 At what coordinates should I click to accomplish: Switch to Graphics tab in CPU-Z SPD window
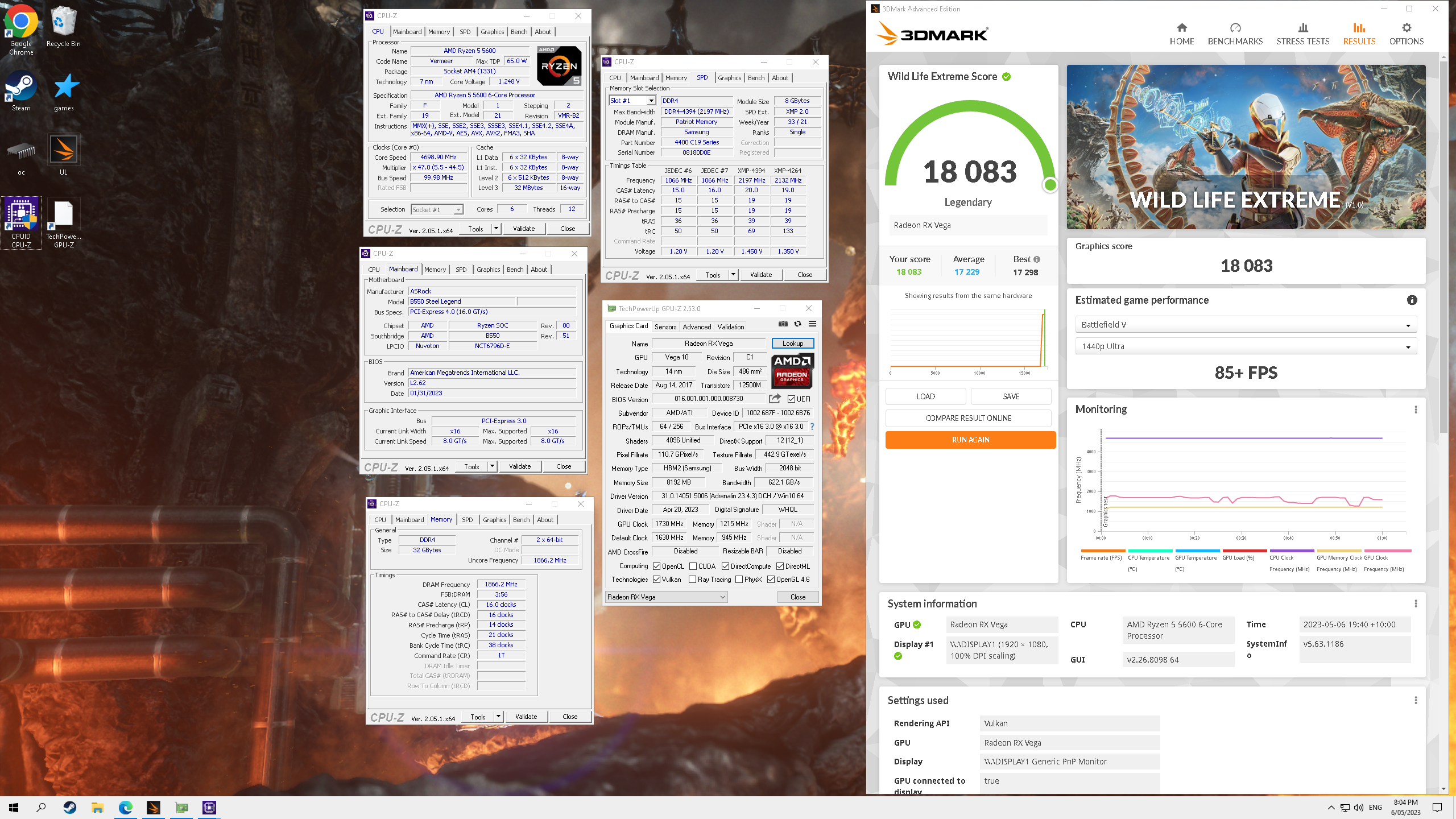pos(729,78)
